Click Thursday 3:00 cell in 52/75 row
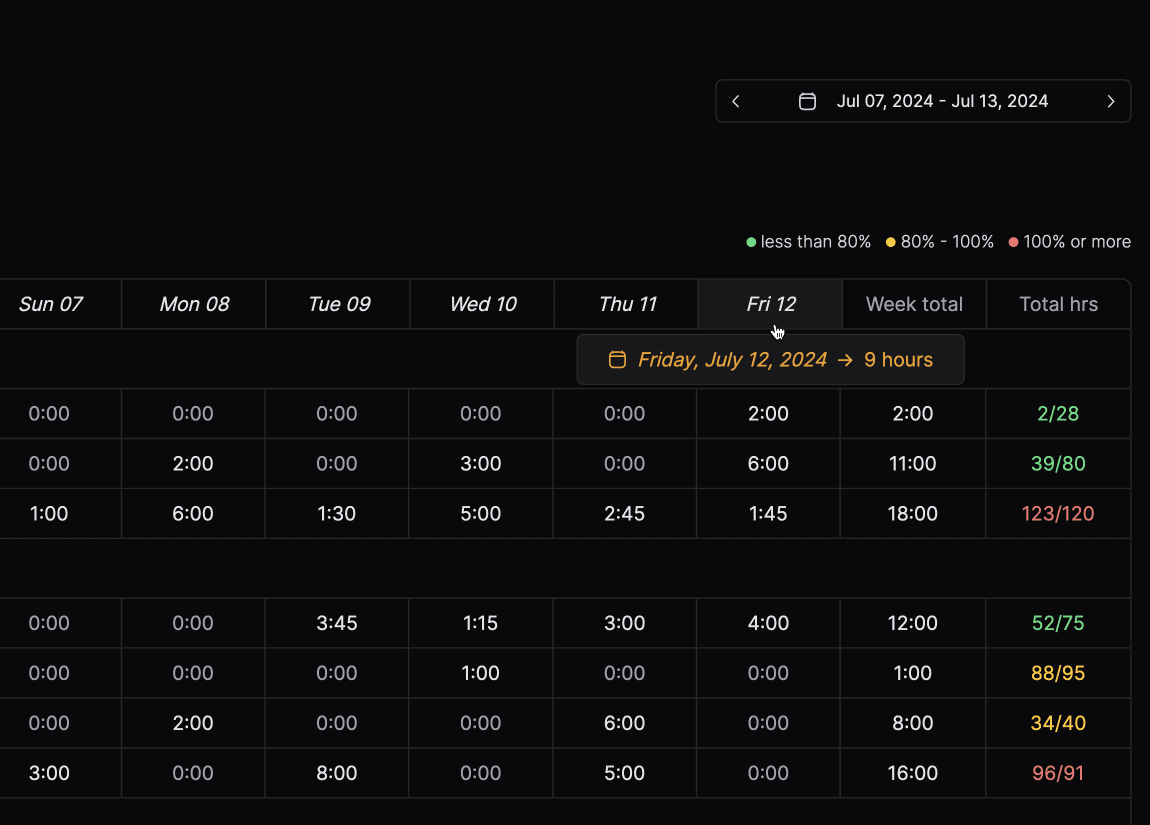The height and width of the screenshot is (825, 1150). [624, 623]
